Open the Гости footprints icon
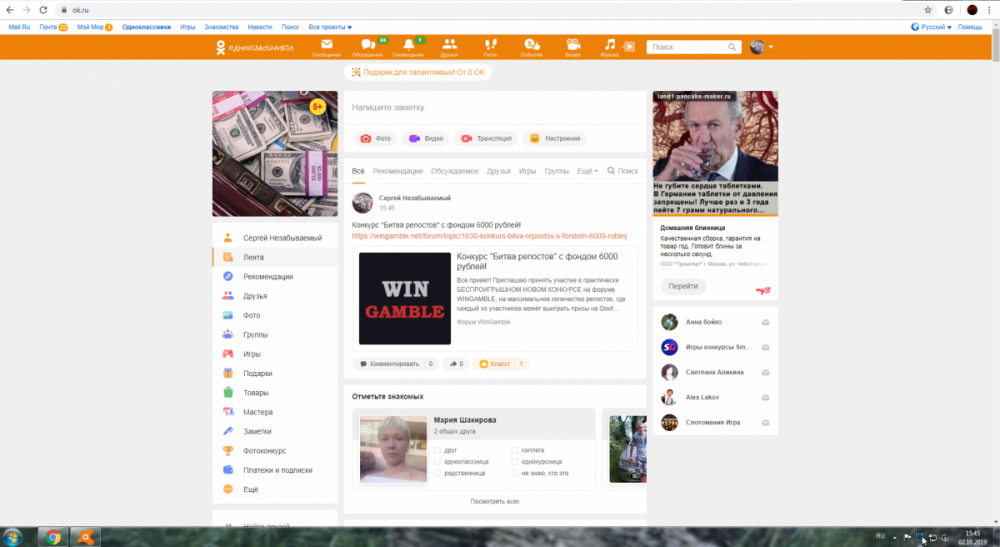 tap(490, 46)
